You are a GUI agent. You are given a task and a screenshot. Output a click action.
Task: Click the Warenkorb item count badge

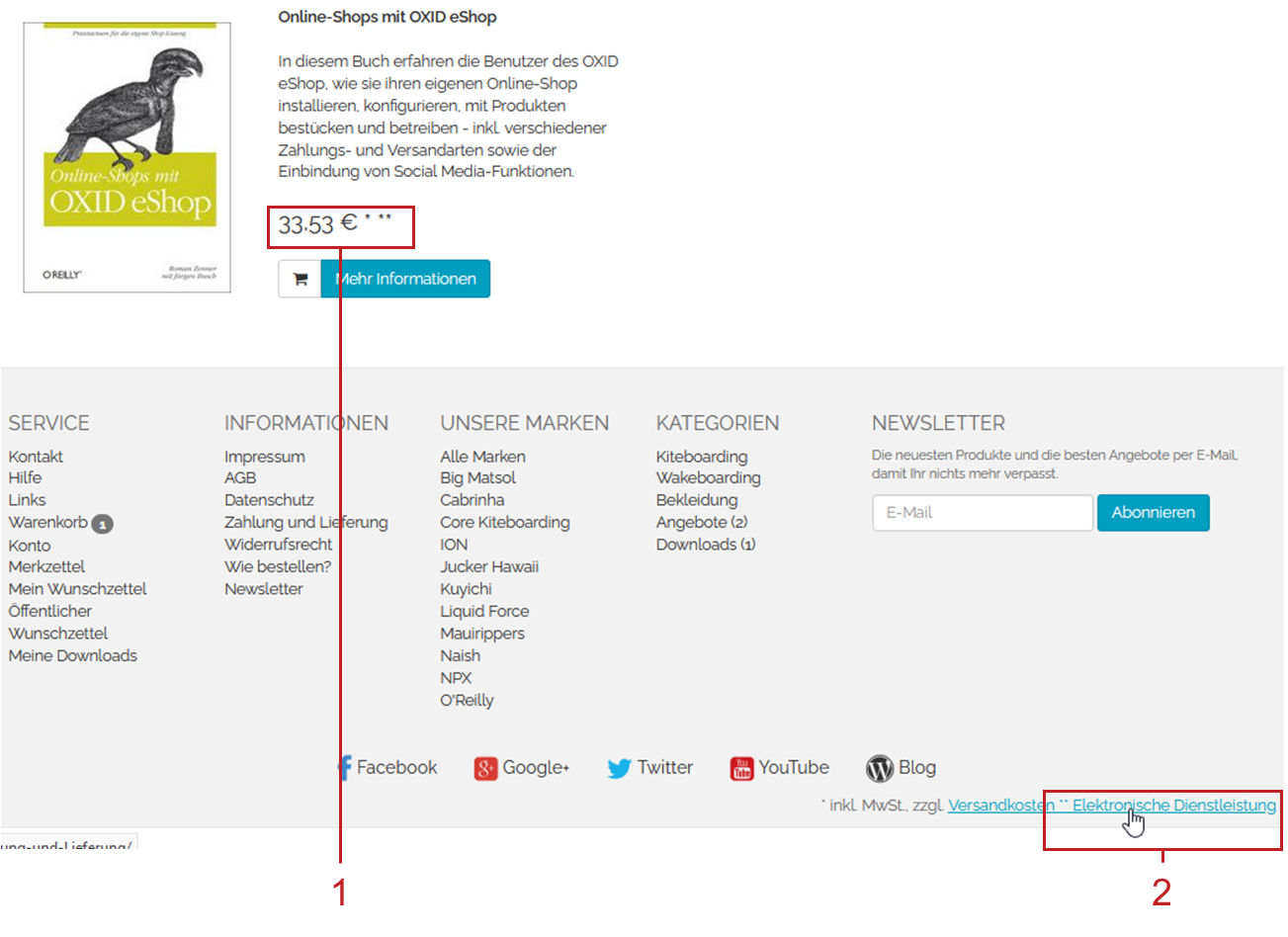(x=103, y=524)
